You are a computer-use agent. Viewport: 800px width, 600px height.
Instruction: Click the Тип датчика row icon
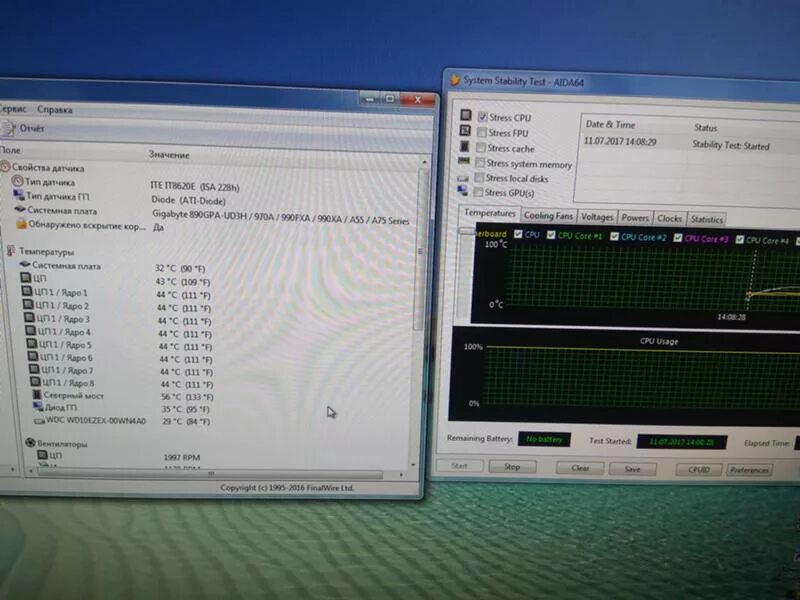(17, 181)
